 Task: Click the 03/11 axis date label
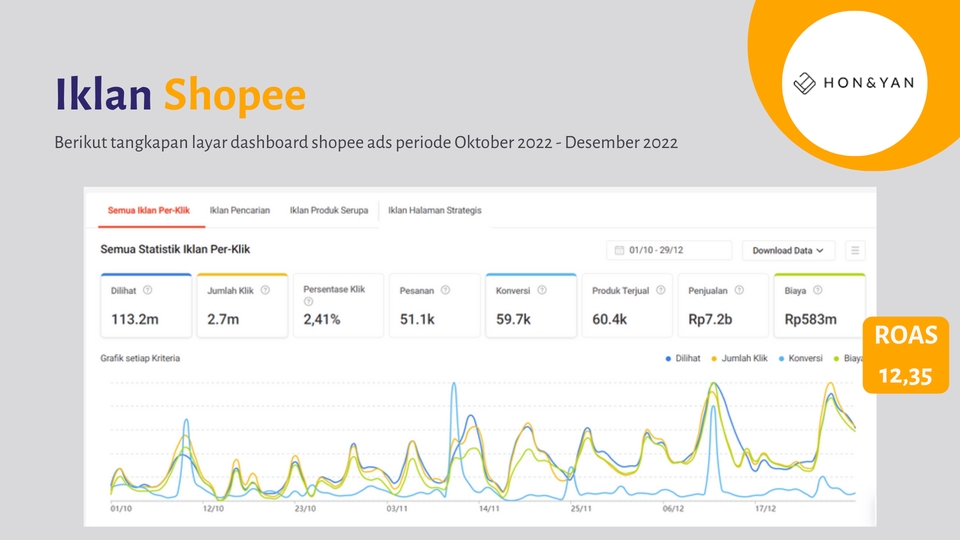click(x=397, y=509)
